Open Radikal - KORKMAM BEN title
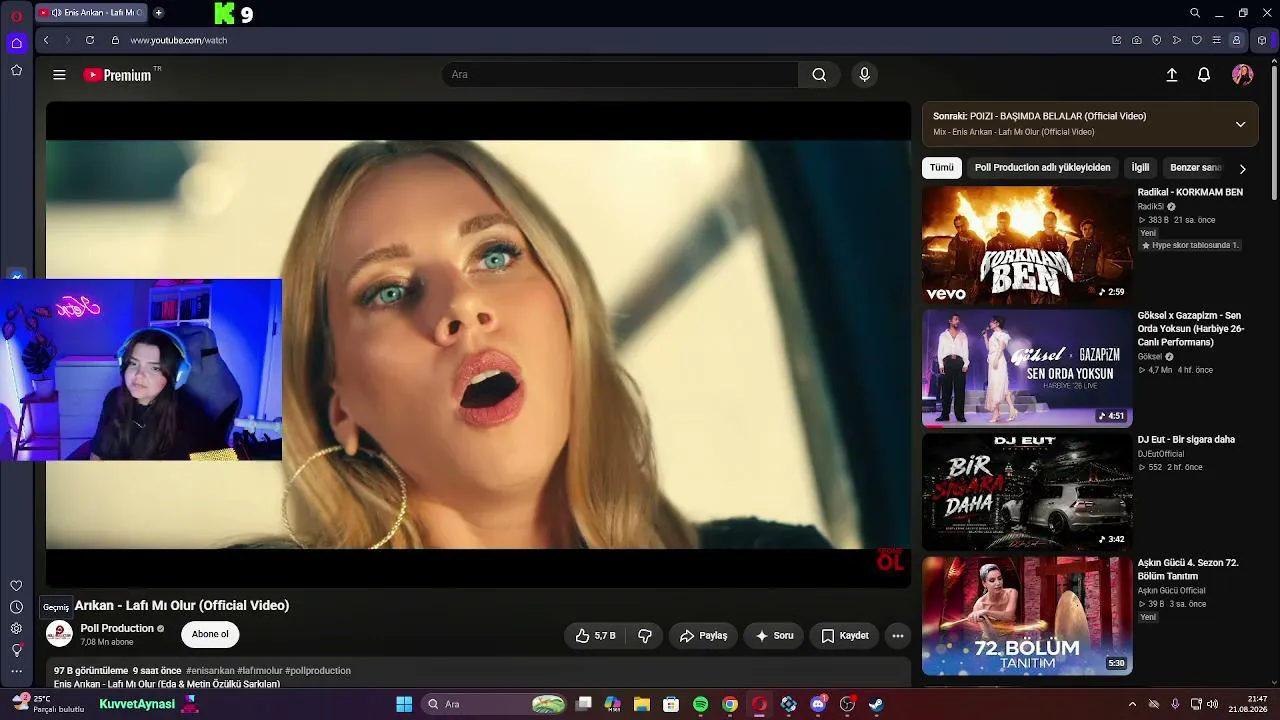Image resolution: width=1280 pixels, height=720 pixels. [1190, 193]
